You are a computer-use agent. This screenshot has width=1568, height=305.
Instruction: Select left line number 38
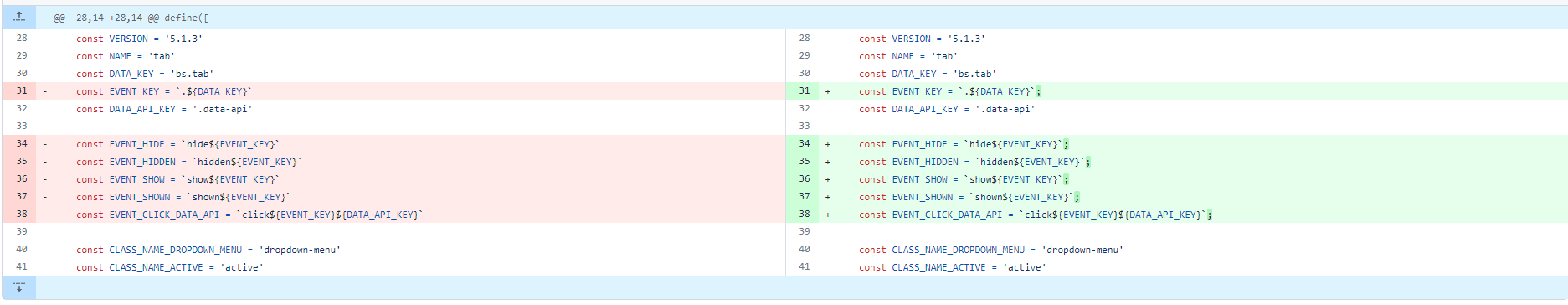click(x=22, y=214)
